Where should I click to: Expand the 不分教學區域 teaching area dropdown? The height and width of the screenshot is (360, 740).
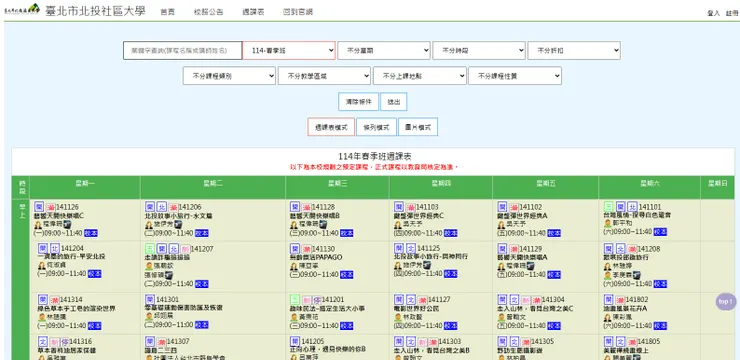(x=324, y=76)
